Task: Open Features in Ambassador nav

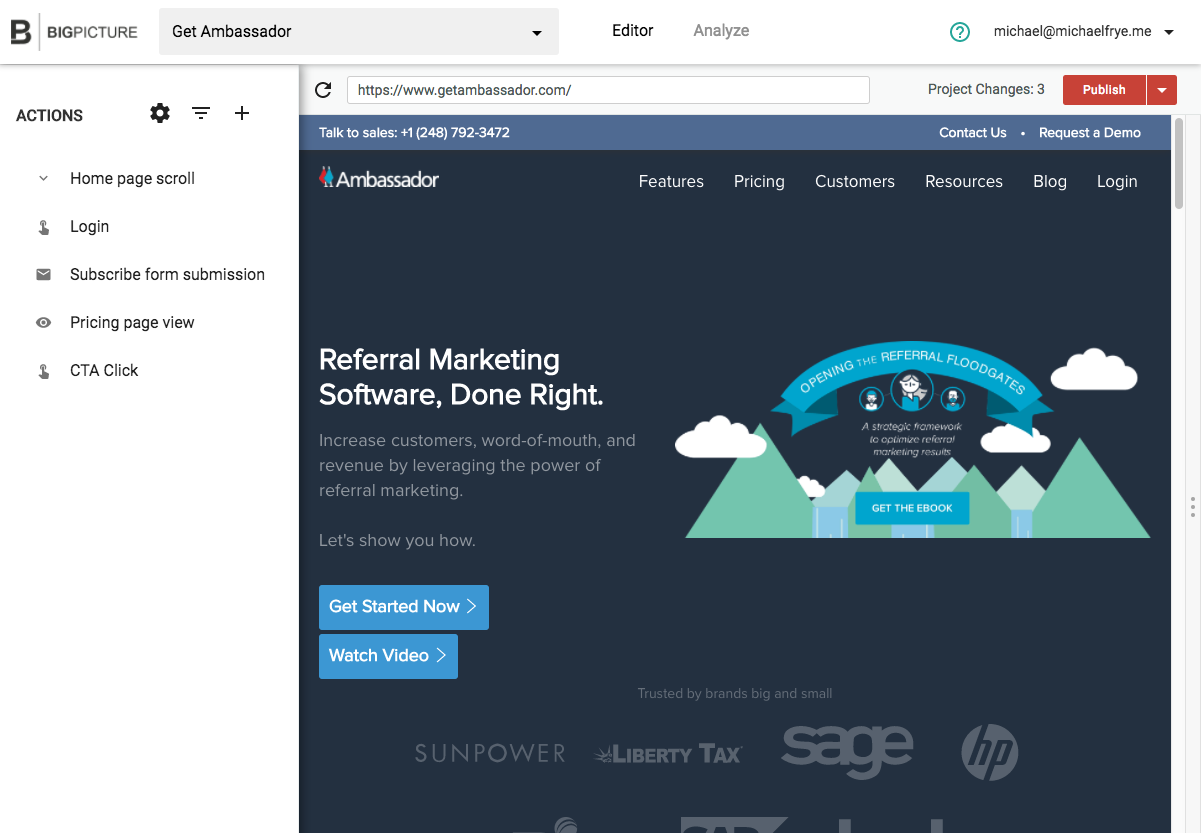Action: click(671, 181)
